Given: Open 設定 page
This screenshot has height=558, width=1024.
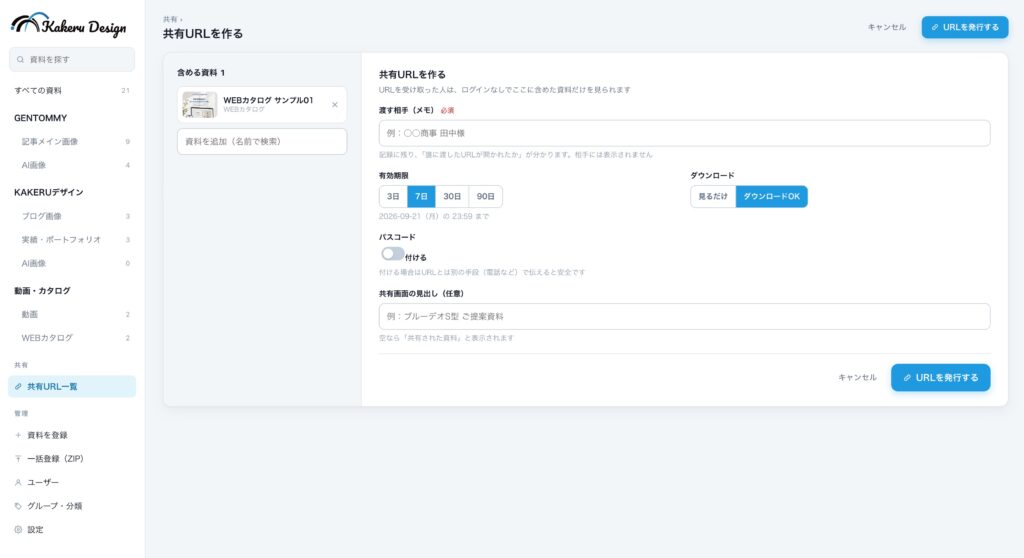Looking at the screenshot, I should coord(72,530).
